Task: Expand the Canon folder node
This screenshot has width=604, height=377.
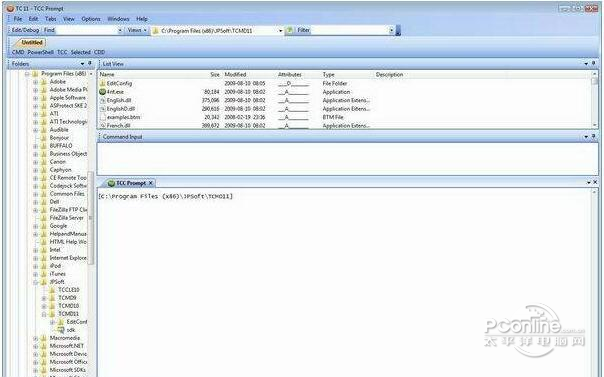Action: pos(35,162)
